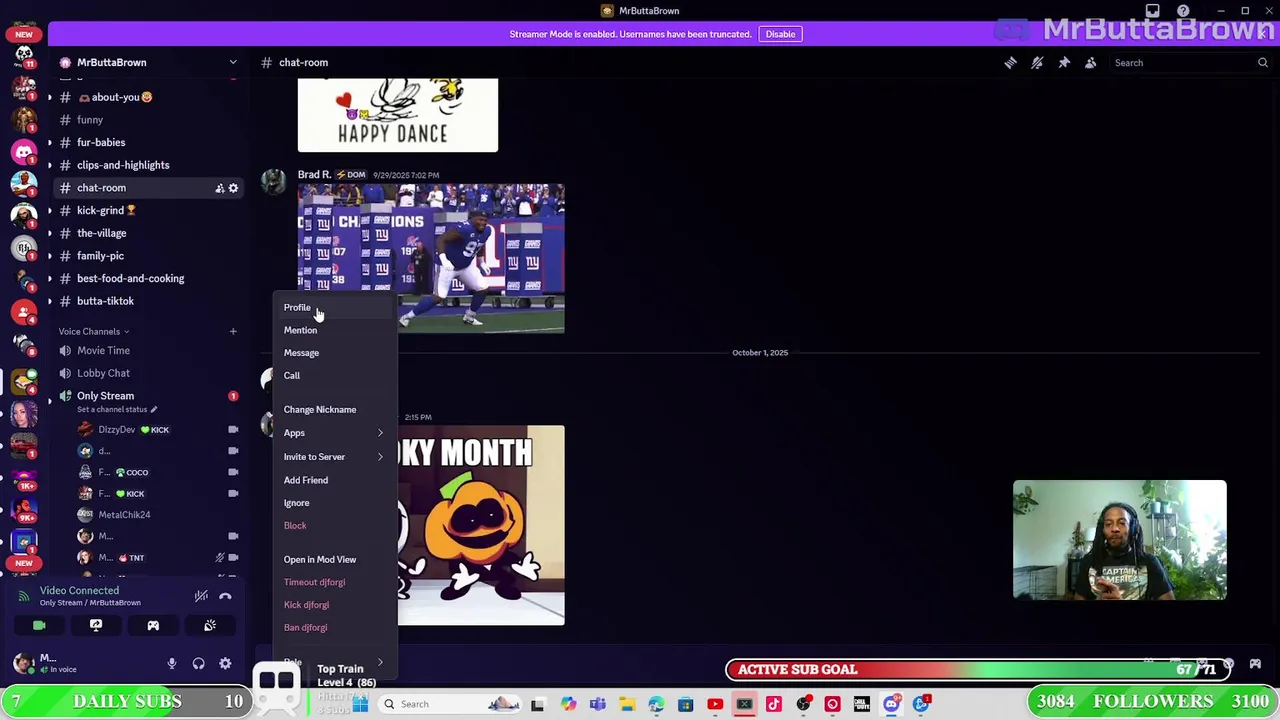The image size is (1280, 720).
Task: Open the Inbox icon in the title bar
Action: 1153,11
